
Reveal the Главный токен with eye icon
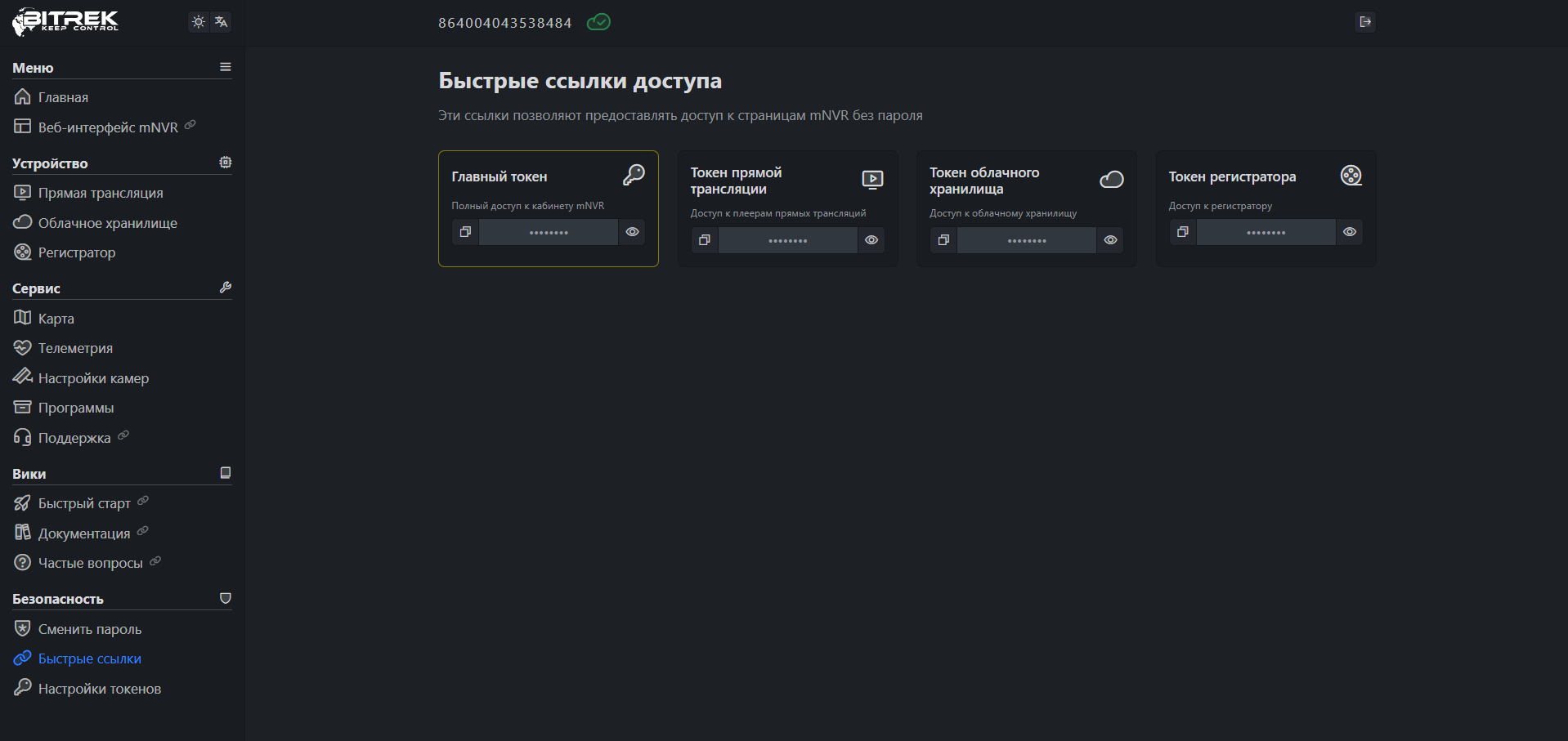click(632, 232)
